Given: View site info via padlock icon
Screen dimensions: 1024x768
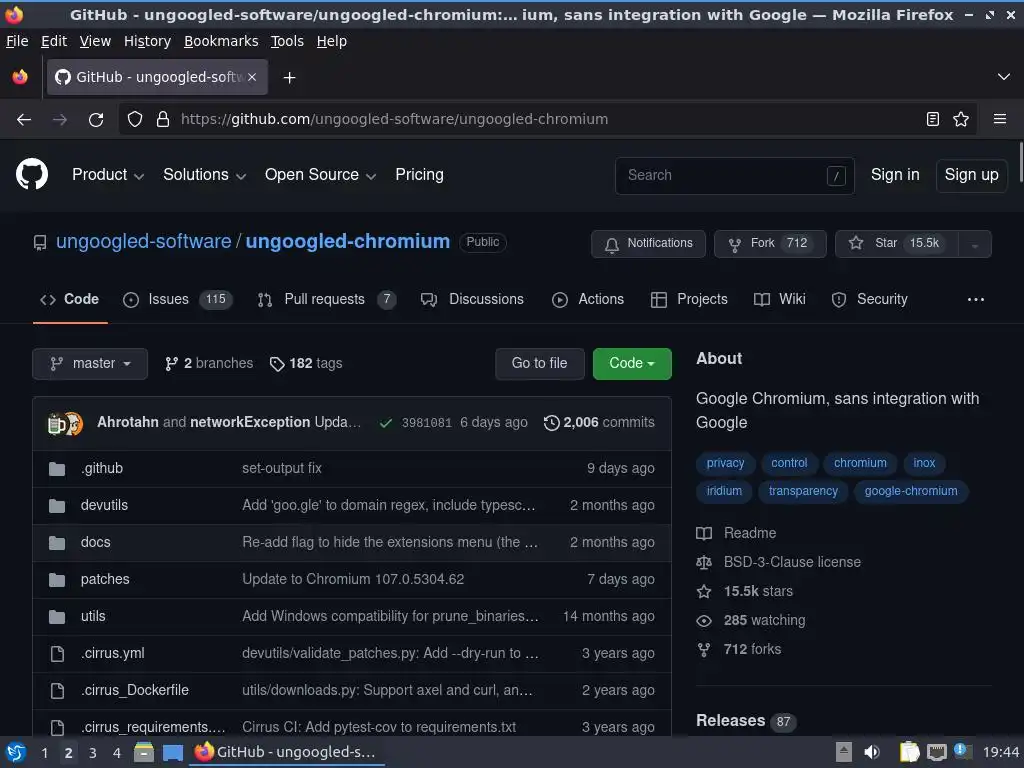Looking at the screenshot, I should [x=163, y=119].
